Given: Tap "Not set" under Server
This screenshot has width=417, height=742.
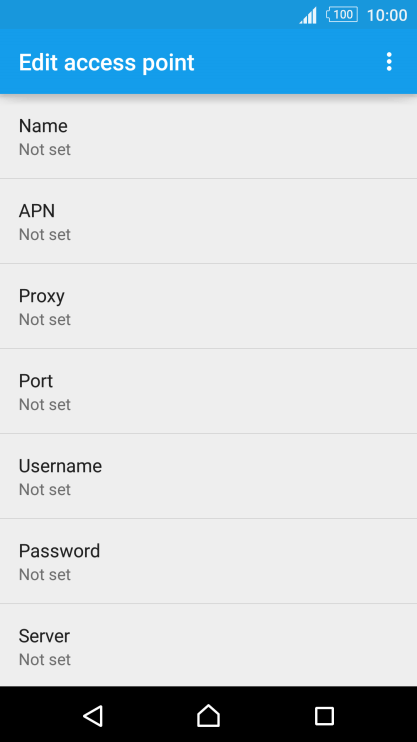Looking at the screenshot, I should point(44,660).
